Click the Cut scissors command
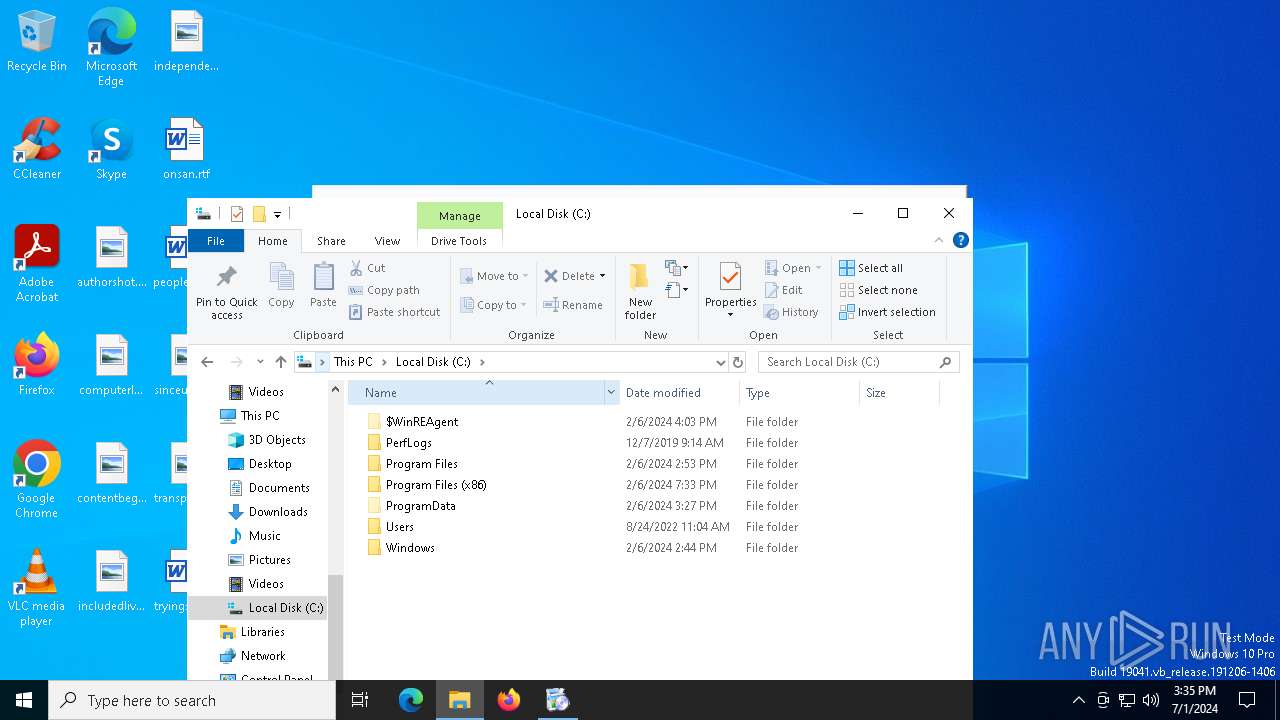The image size is (1280, 720). point(367,268)
